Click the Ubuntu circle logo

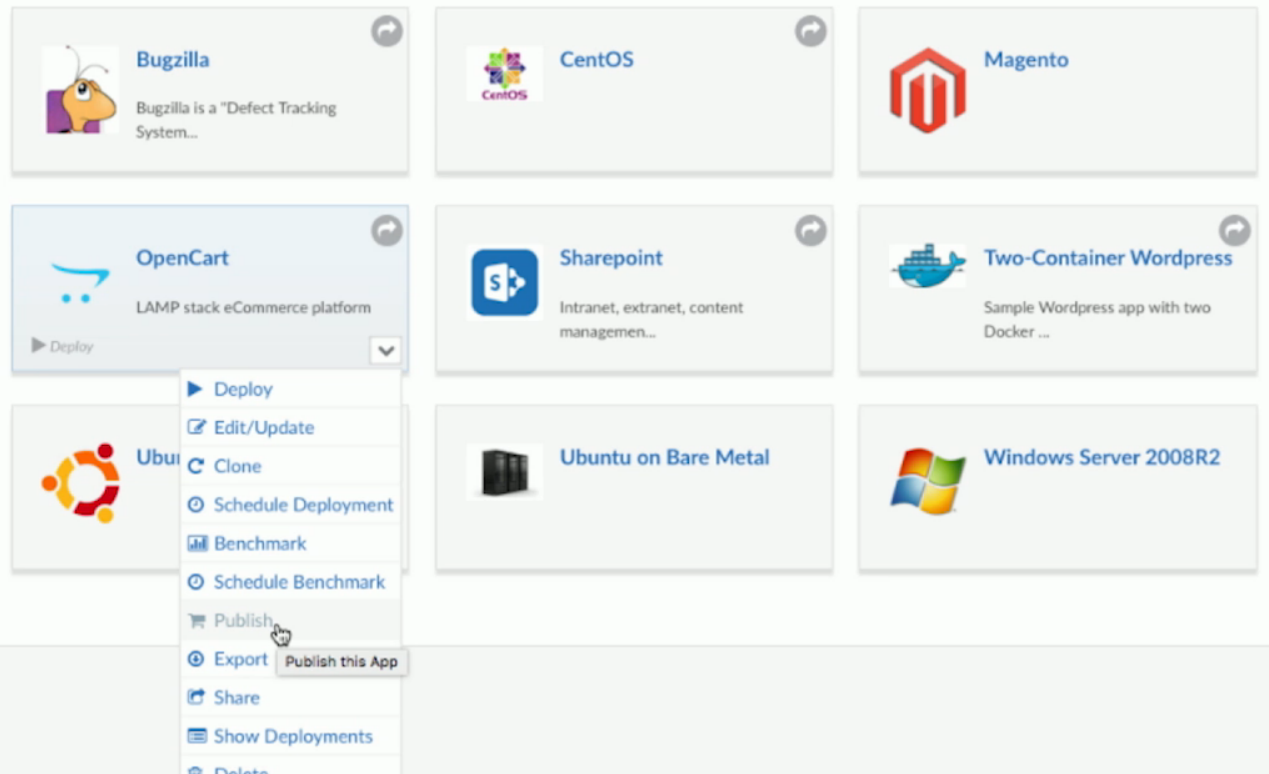click(x=81, y=482)
